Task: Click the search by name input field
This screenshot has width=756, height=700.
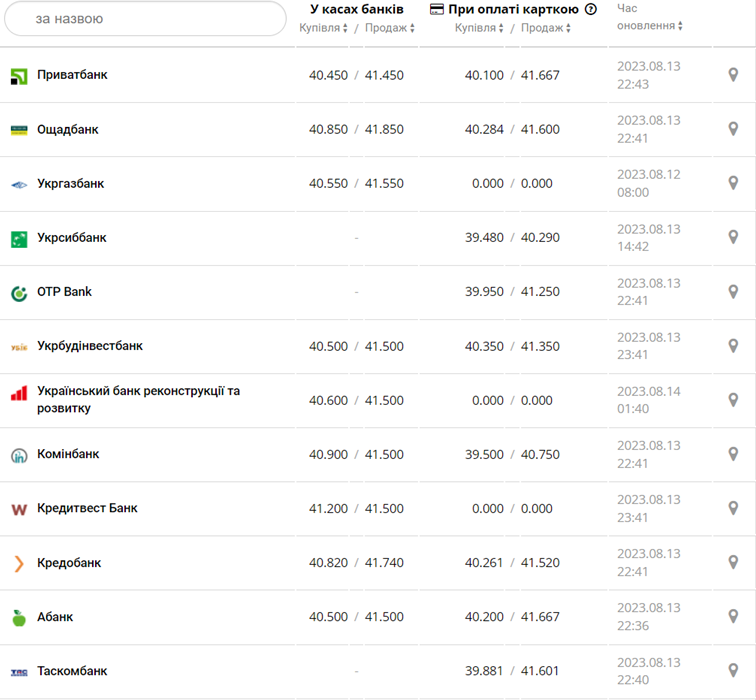Action: tap(144, 19)
